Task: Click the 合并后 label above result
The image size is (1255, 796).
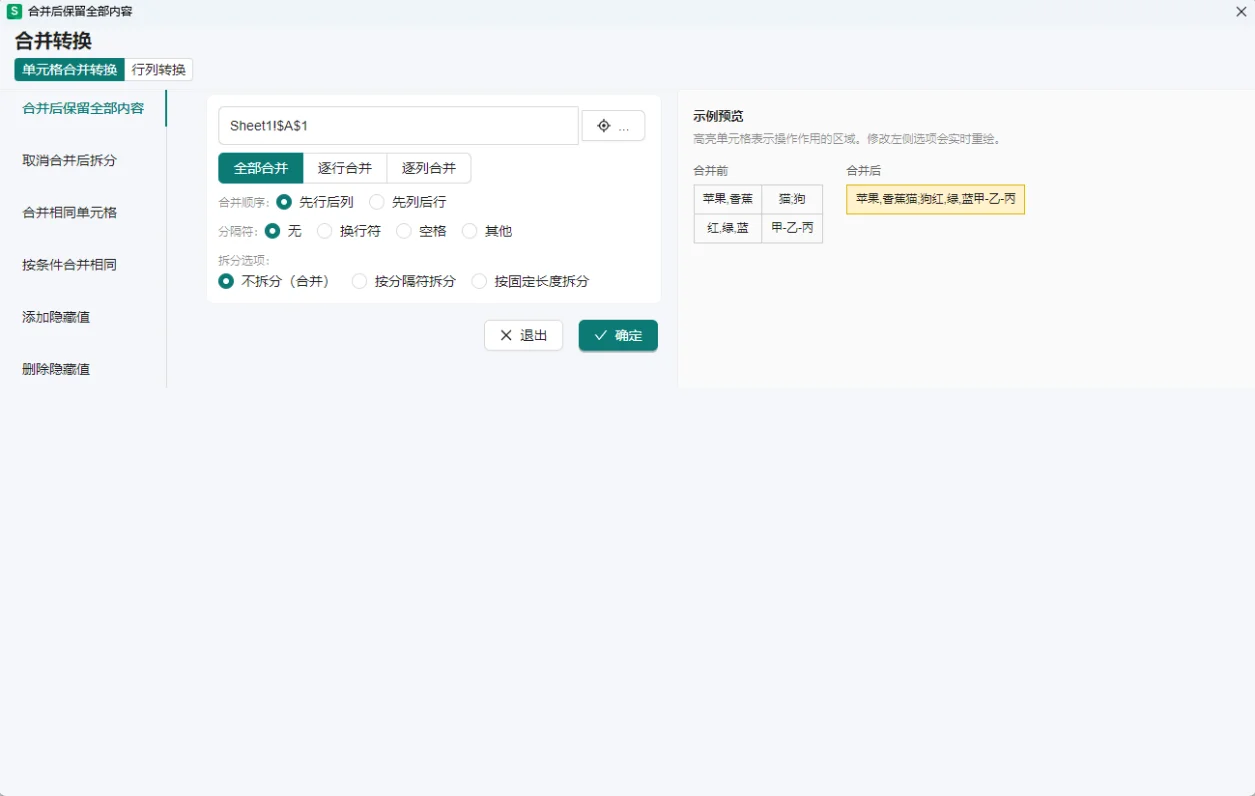Action: click(863, 171)
